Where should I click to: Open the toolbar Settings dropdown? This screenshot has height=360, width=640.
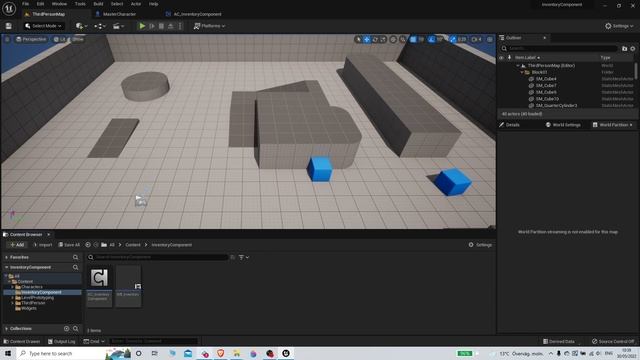pos(619,26)
